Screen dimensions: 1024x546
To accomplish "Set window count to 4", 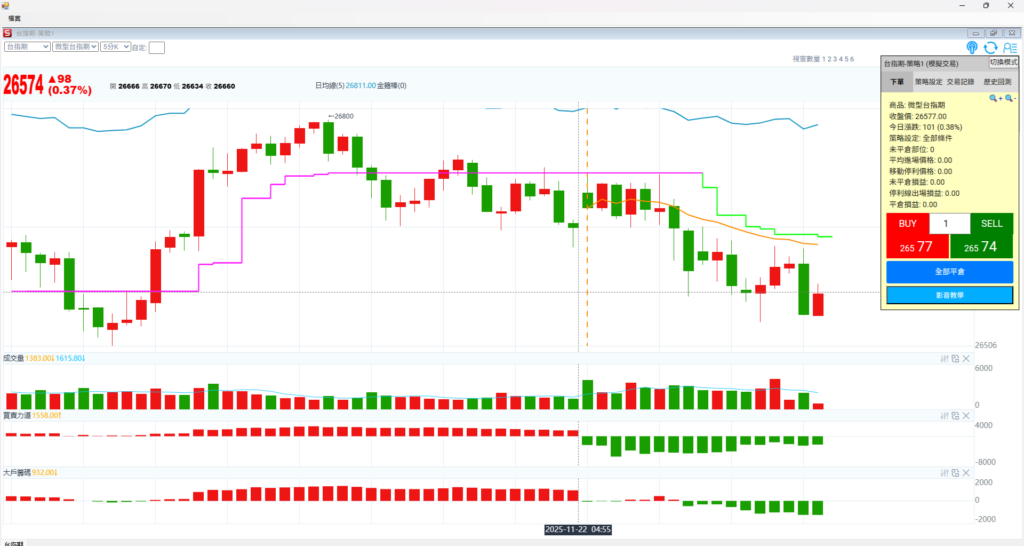I will (x=840, y=60).
